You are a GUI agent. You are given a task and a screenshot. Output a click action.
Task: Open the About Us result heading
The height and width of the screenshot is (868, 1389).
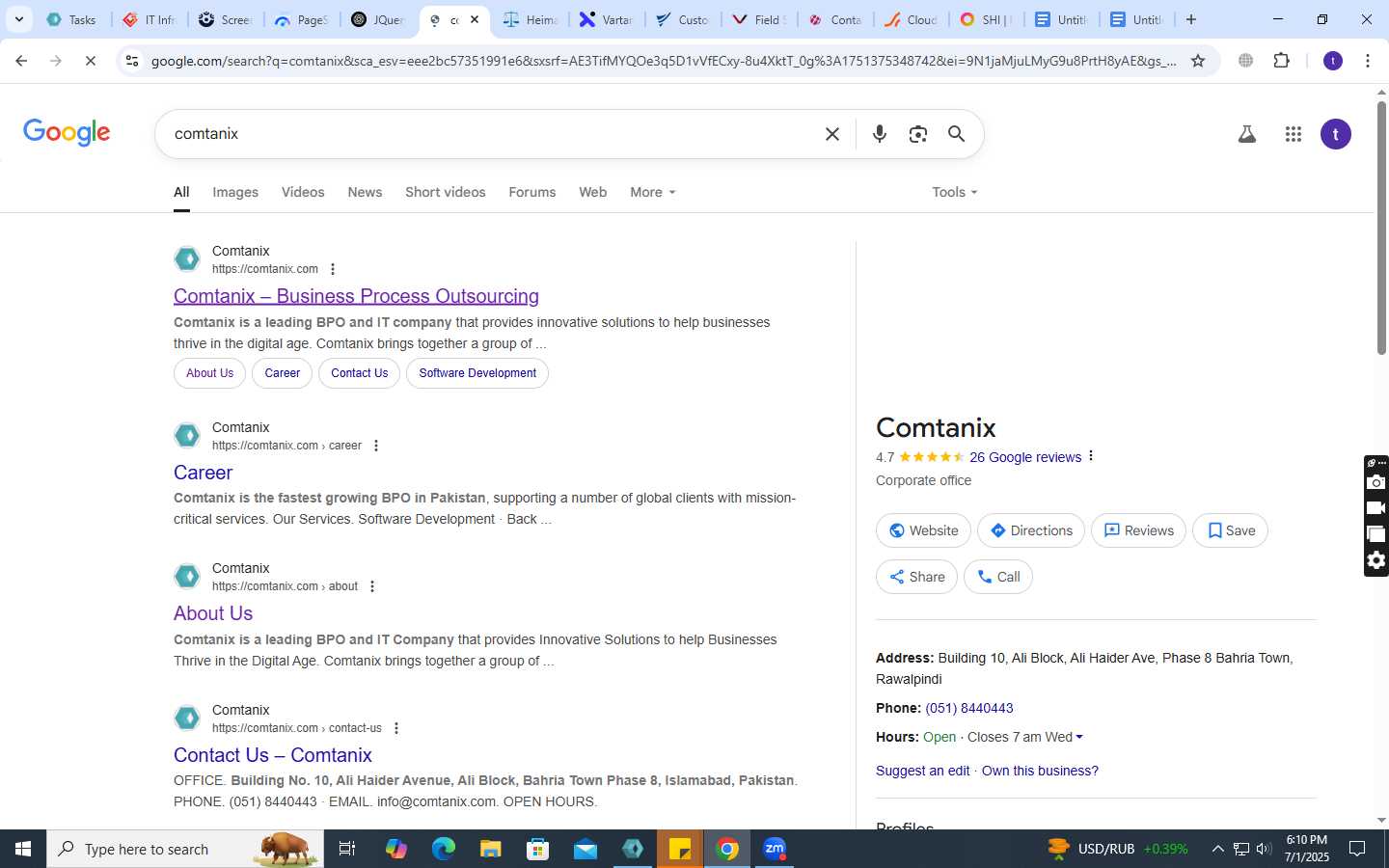[213, 613]
